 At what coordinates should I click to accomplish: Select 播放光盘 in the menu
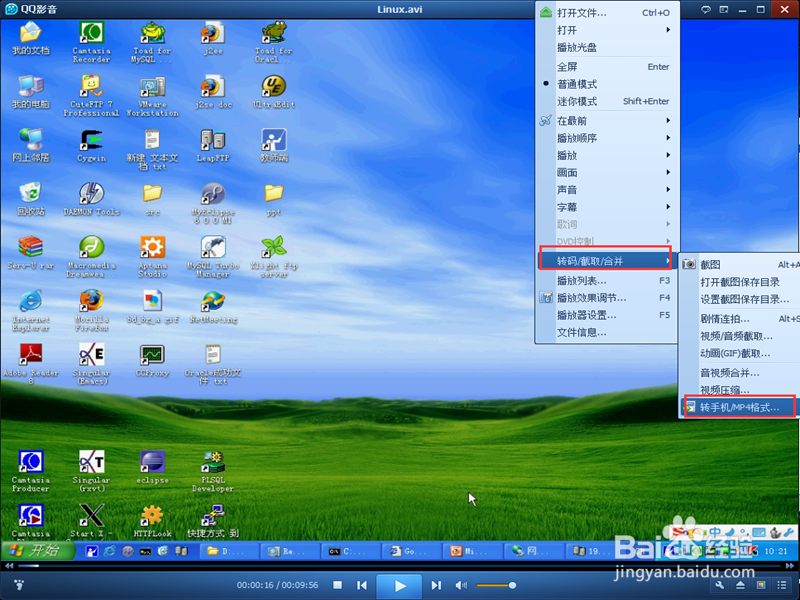pyautogui.click(x=607, y=47)
